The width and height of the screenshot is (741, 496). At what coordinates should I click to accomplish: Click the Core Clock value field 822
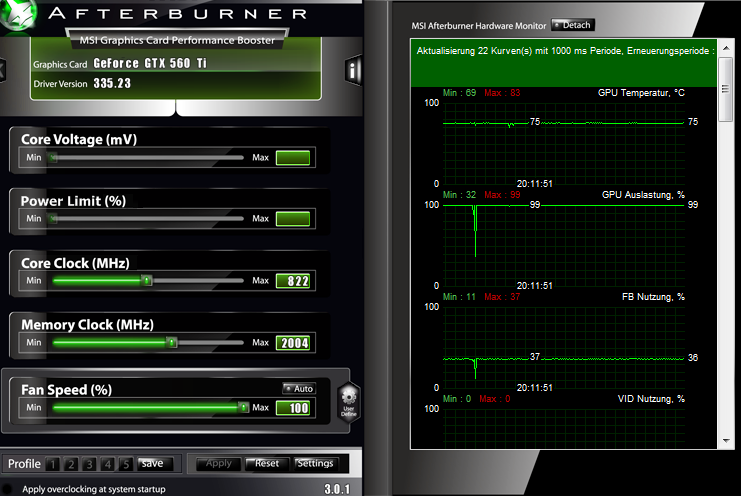tap(294, 281)
